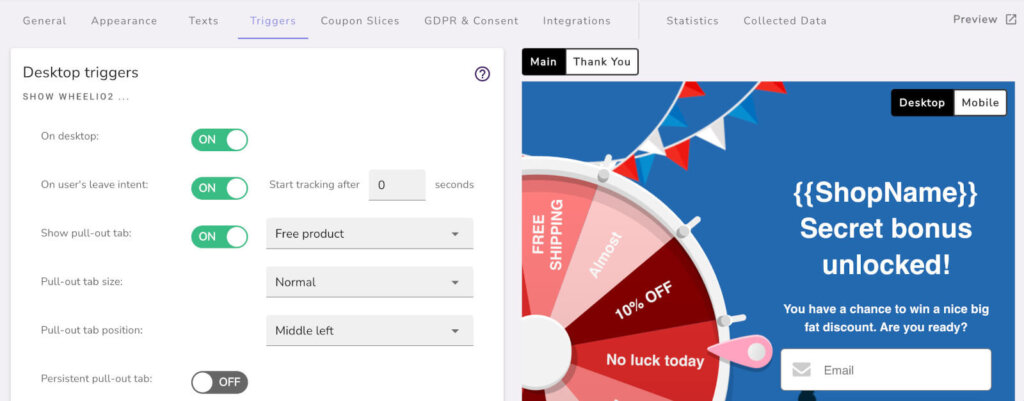1024x401 pixels.
Task: Open the Appearance tab
Action: click(124, 21)
